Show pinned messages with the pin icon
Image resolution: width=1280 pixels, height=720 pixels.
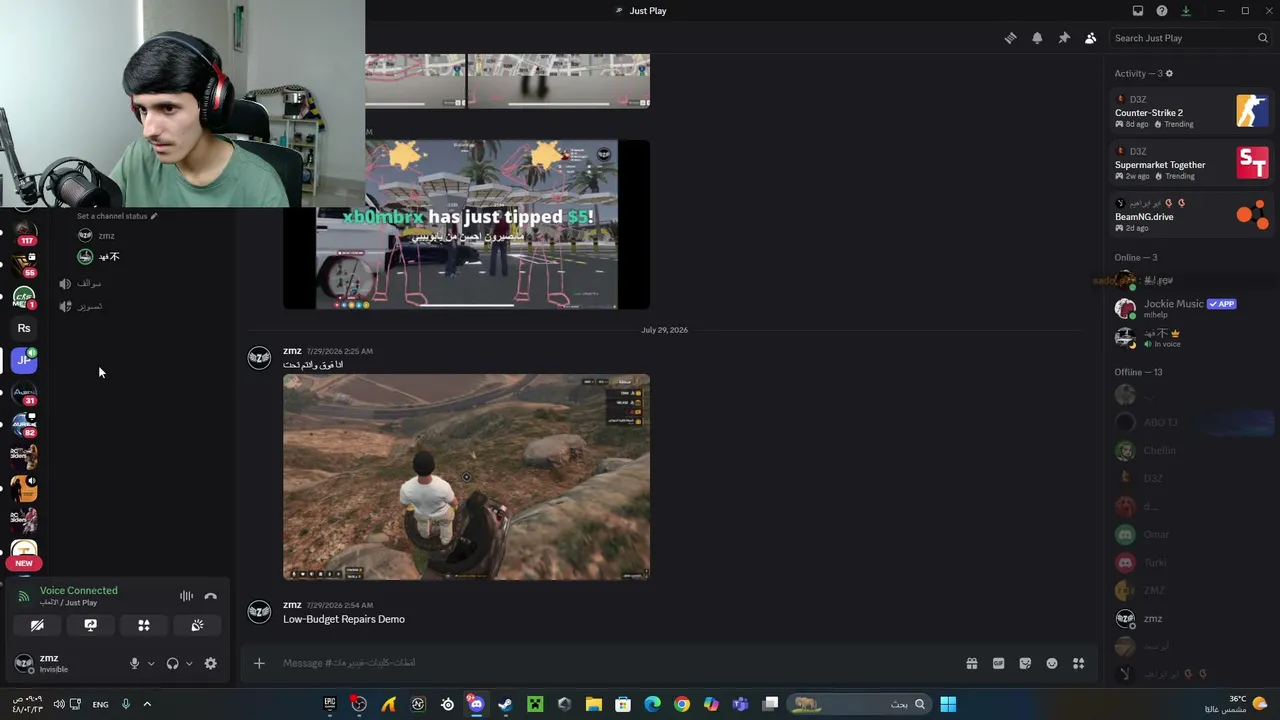click(x=1064, y=38)
